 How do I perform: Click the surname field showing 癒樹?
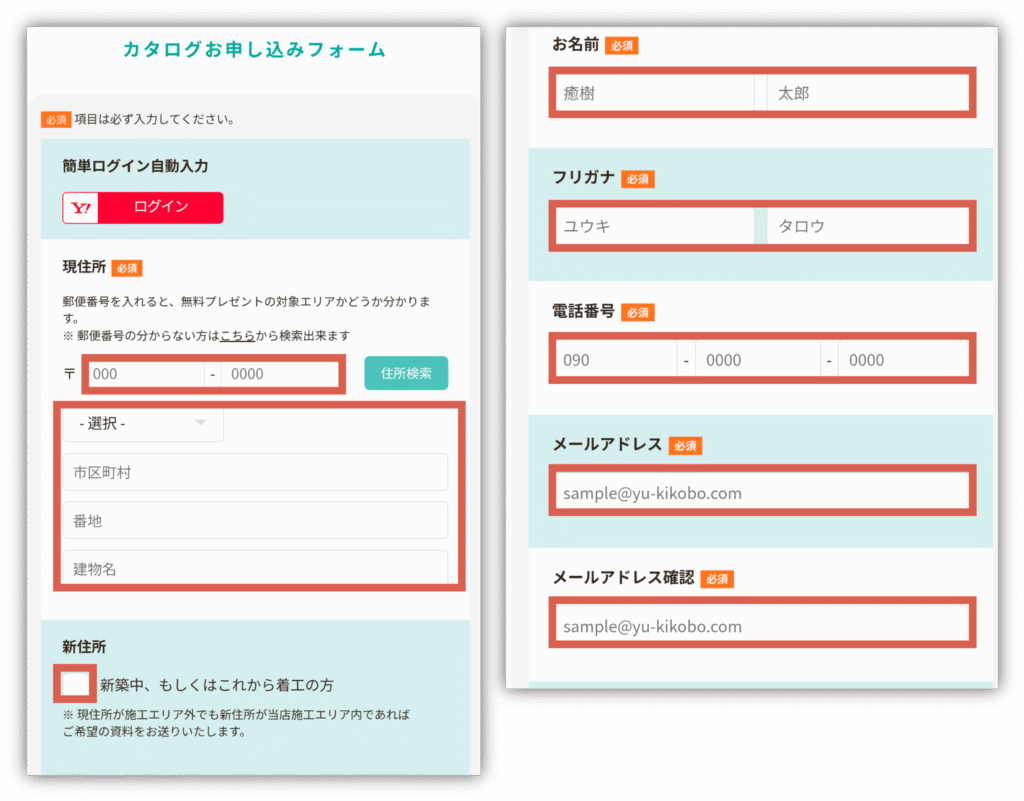coord(654,94)
